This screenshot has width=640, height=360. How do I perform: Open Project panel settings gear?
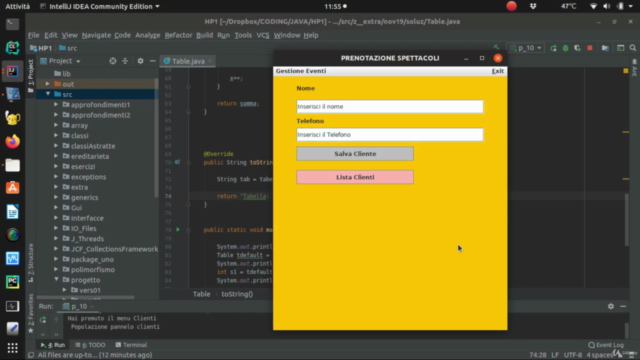point(140,61)
